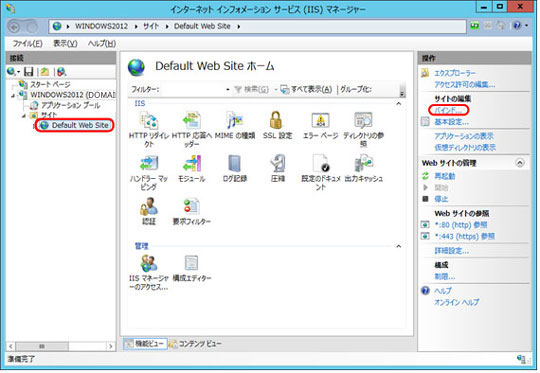This screenshot has width=540, height=373.
Task: Click the help icon in address bar area
Action: click(x=517, y=25)
